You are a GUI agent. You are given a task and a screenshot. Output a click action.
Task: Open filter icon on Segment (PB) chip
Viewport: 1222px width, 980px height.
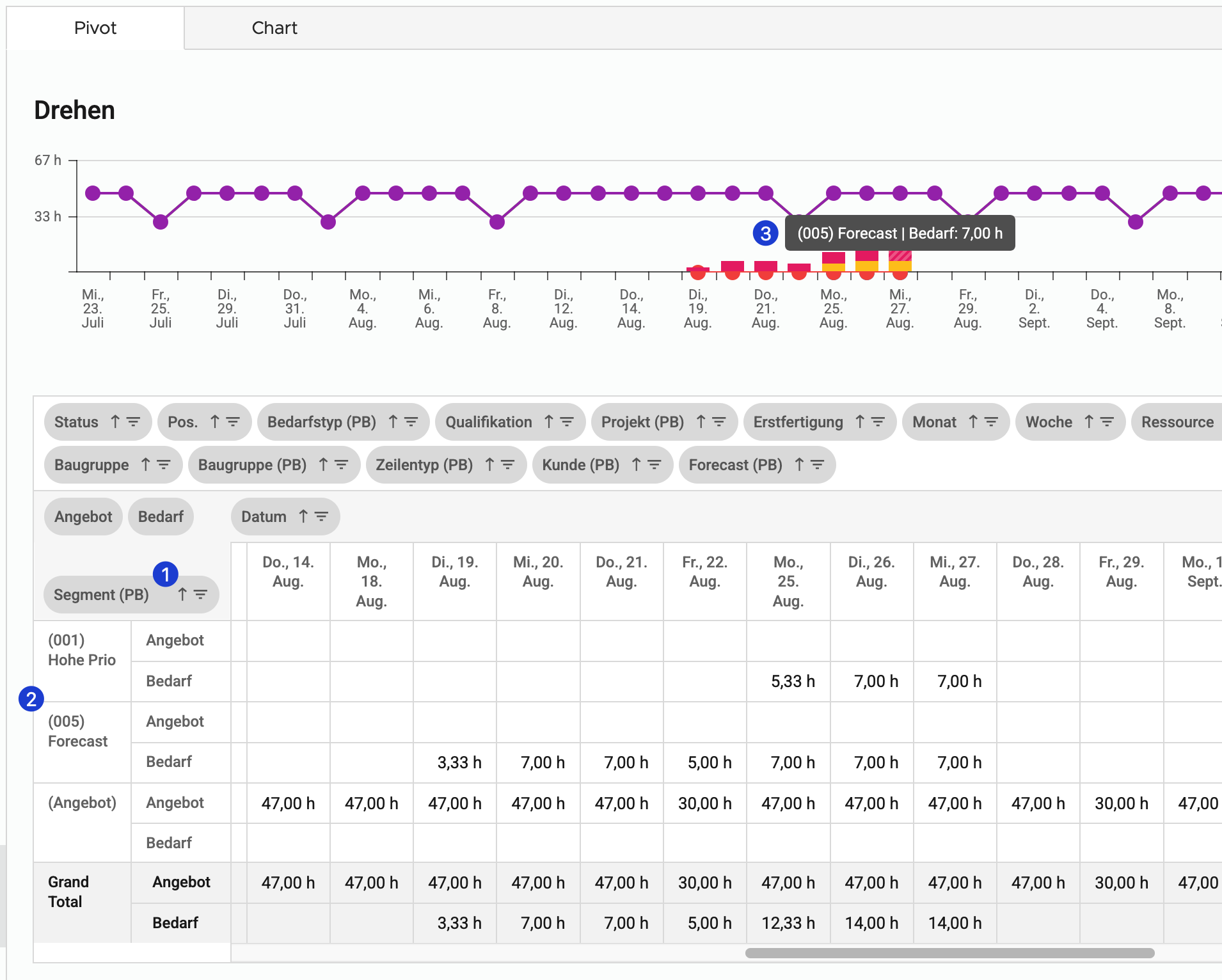[201, 594]
